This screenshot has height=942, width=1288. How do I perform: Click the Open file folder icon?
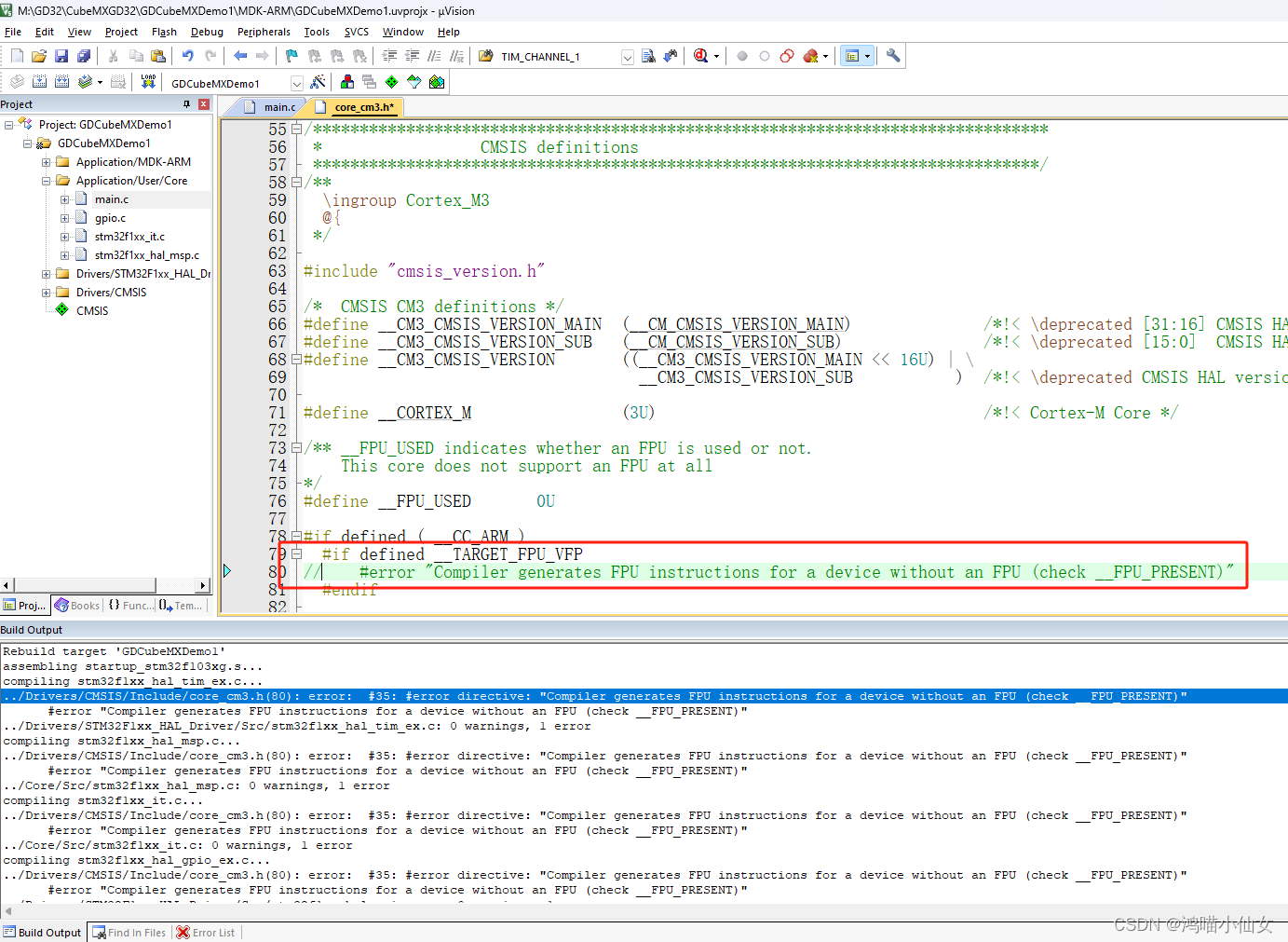pos(39,56)
